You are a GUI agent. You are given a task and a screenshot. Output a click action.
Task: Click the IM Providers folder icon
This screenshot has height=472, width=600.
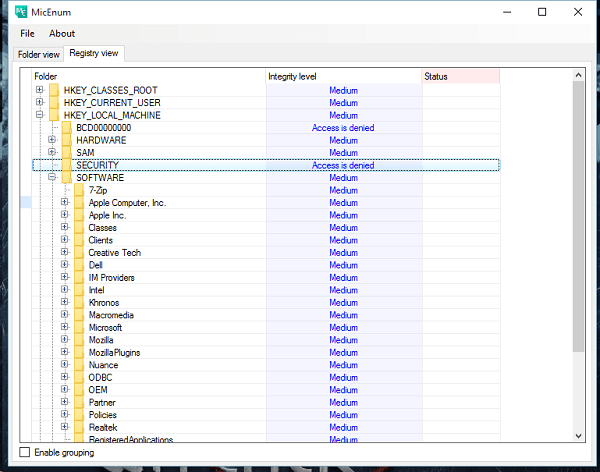[x=79, y=278]
